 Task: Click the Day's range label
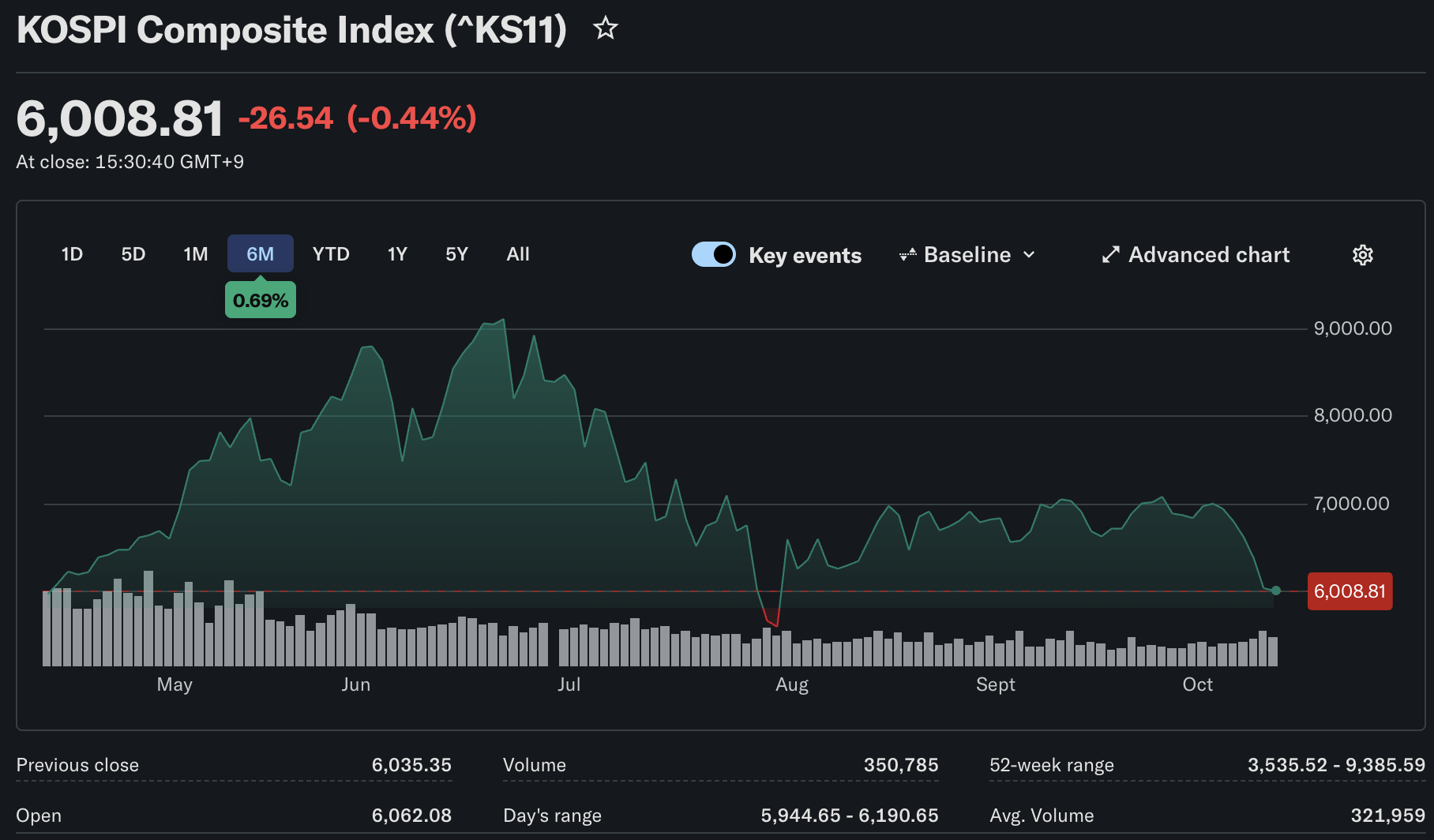552,816
